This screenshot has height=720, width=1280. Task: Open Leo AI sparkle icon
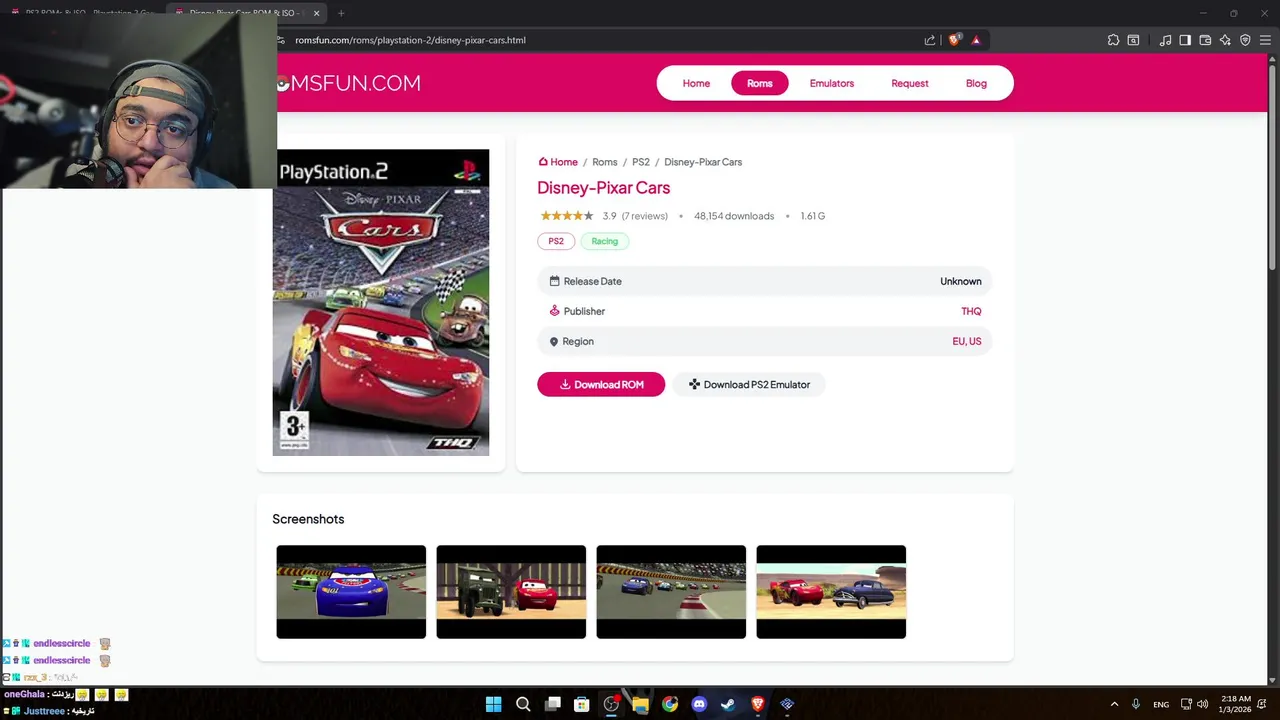coord(1225,40)
